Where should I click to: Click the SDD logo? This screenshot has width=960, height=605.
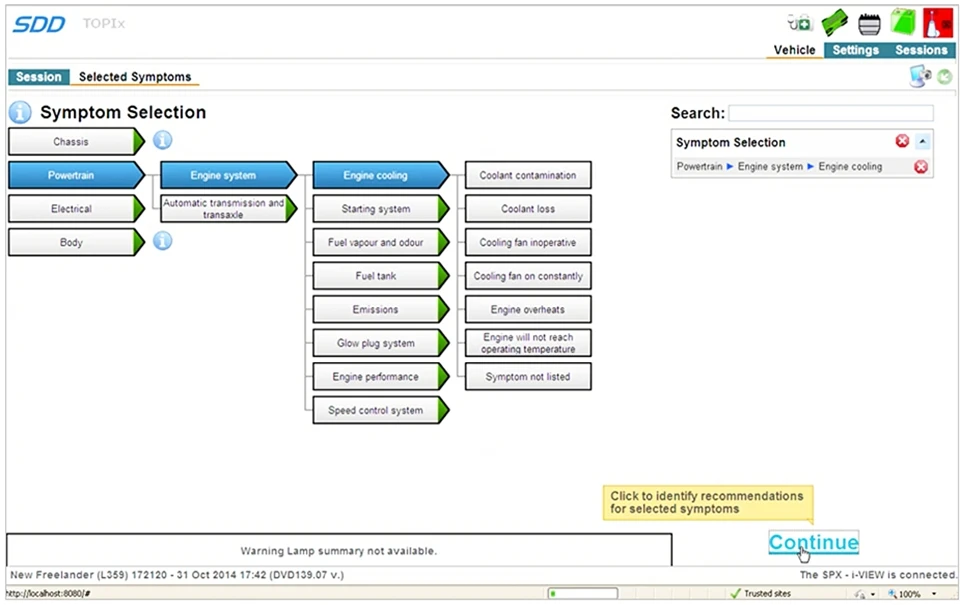39,24
